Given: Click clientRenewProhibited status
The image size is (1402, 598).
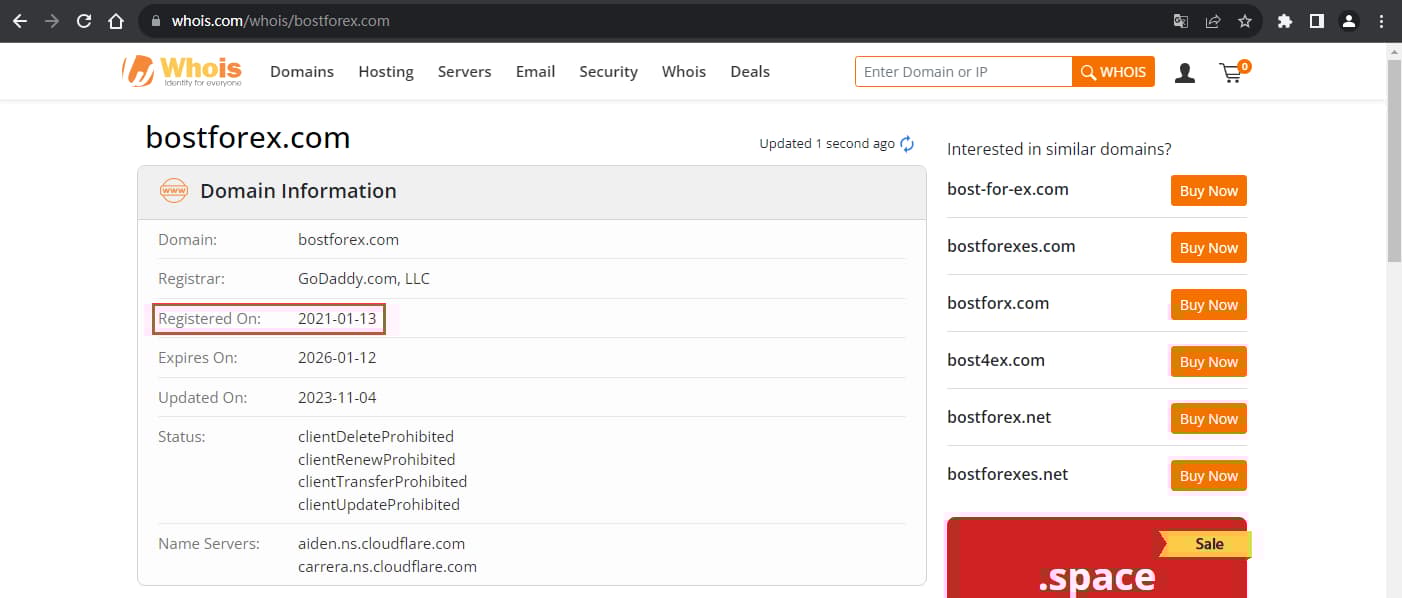Looking at the screenshot, I should click(x=377, y=460).
